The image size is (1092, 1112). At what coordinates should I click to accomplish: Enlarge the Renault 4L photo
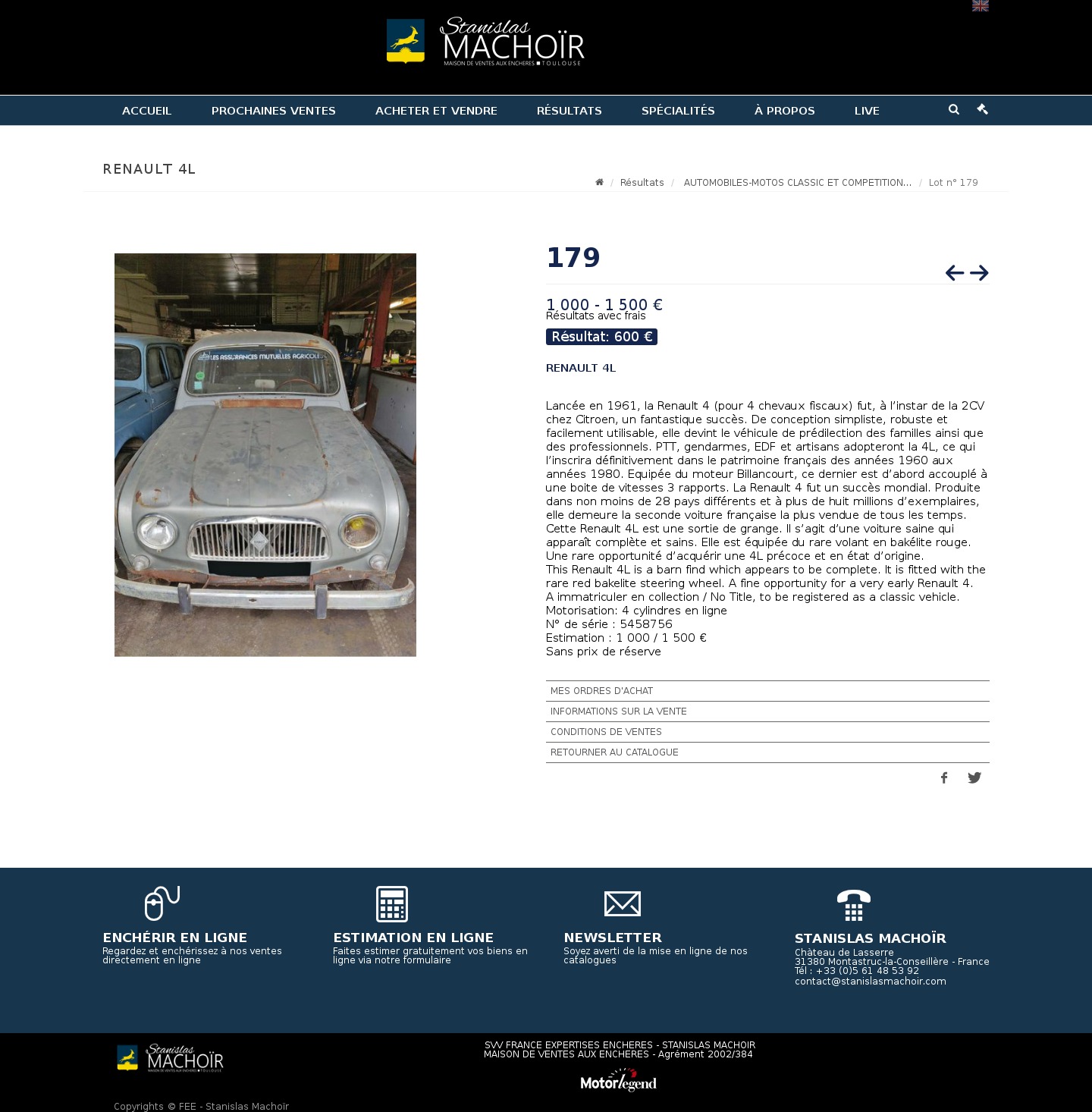pos(265,455)
